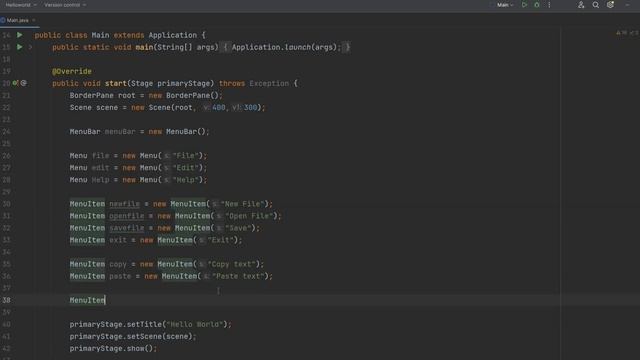Click Application.launch(args) on line 15

[x=286, y=47]
